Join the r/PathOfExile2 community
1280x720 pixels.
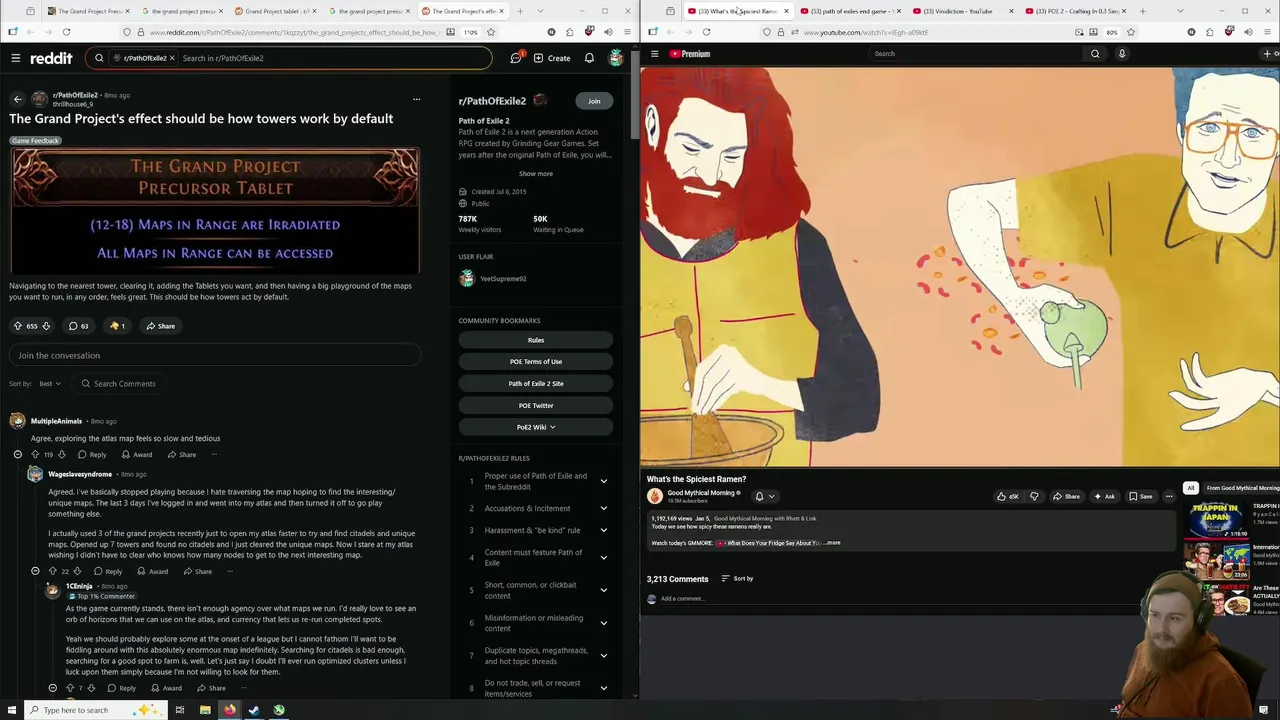[x=594, y=101]
